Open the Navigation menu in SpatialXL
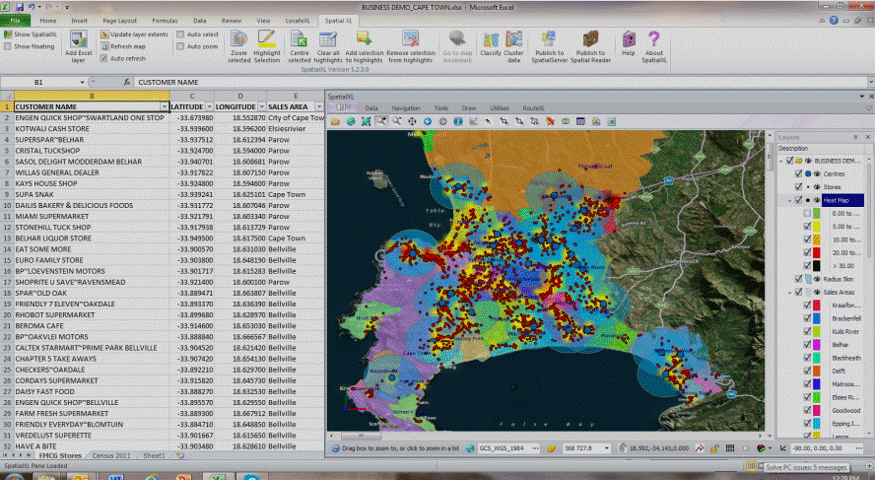 click(406, 107)
